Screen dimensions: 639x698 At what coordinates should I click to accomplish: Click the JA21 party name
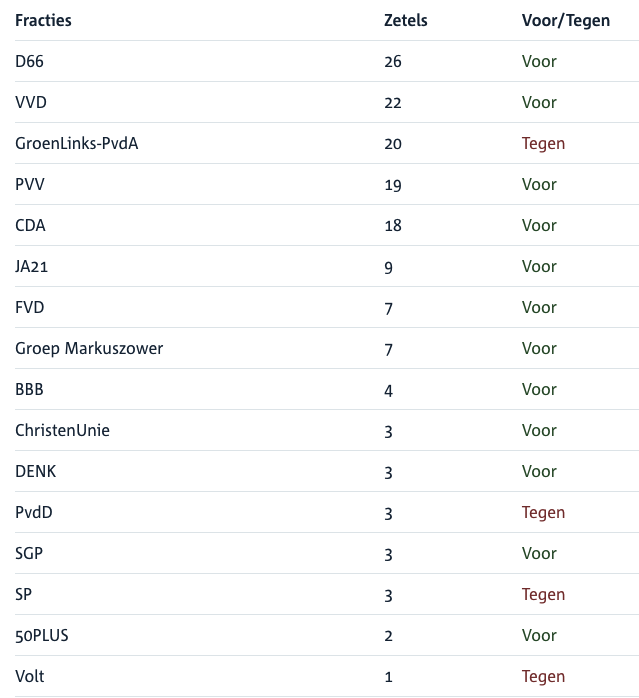coord(34,266)
